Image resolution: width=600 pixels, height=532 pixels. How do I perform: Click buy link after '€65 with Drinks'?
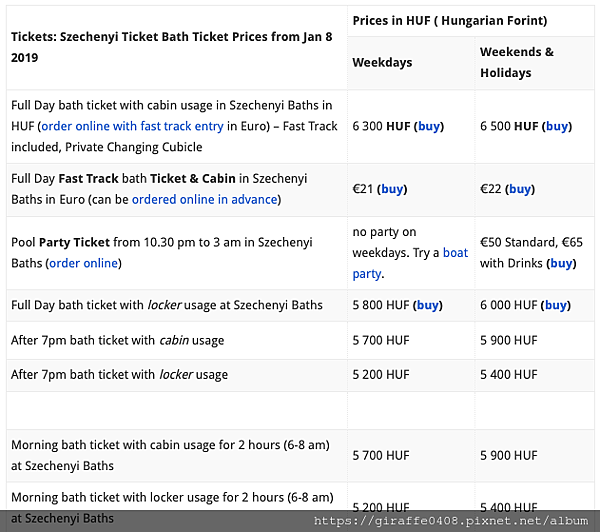coord(561,263)
